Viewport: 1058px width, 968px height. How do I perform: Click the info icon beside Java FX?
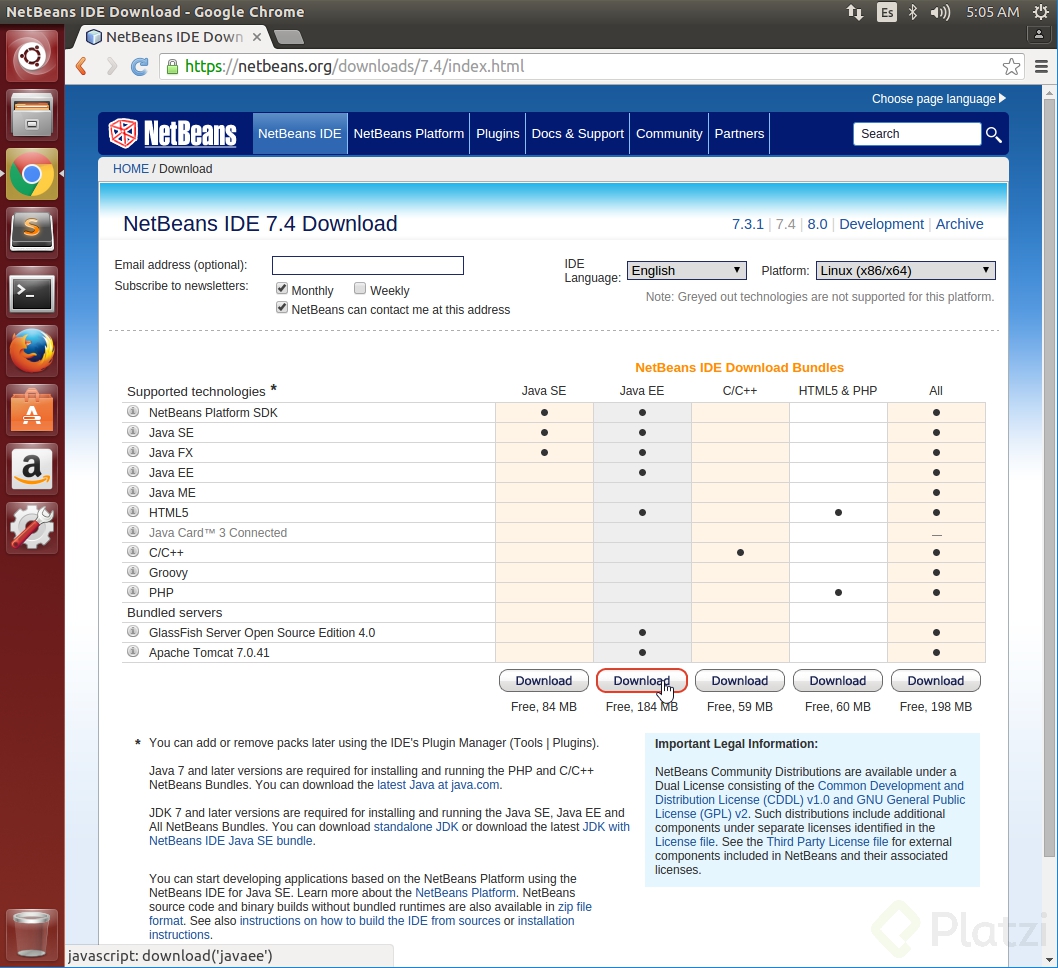tap(133, 451)
